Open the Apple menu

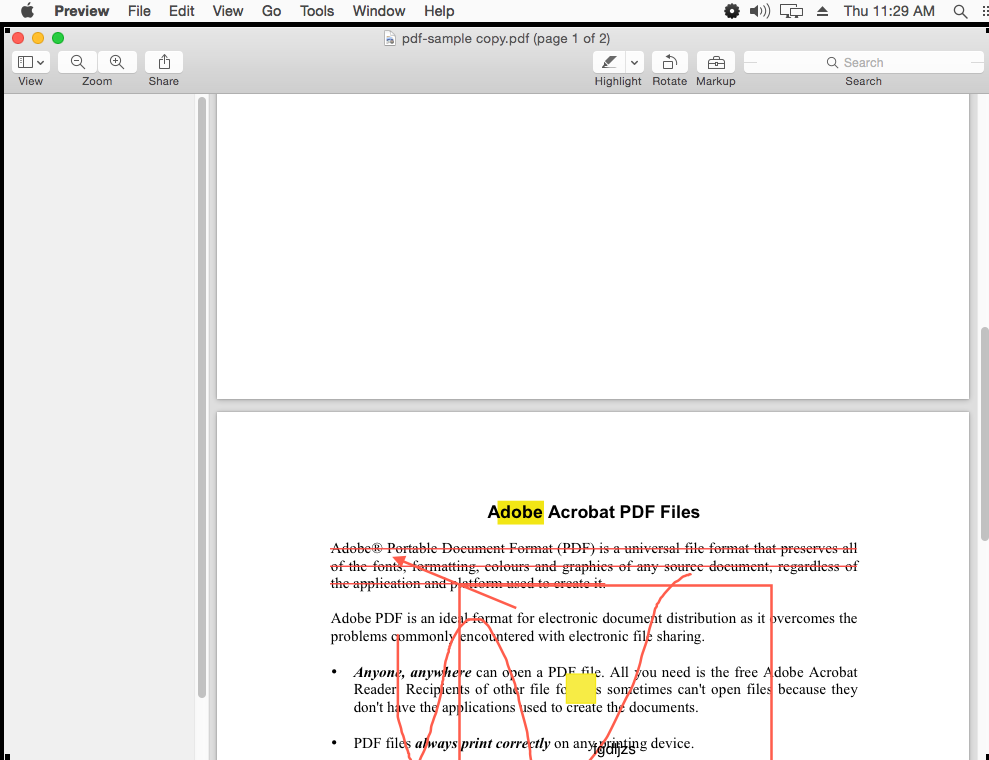tap(27, 11)
